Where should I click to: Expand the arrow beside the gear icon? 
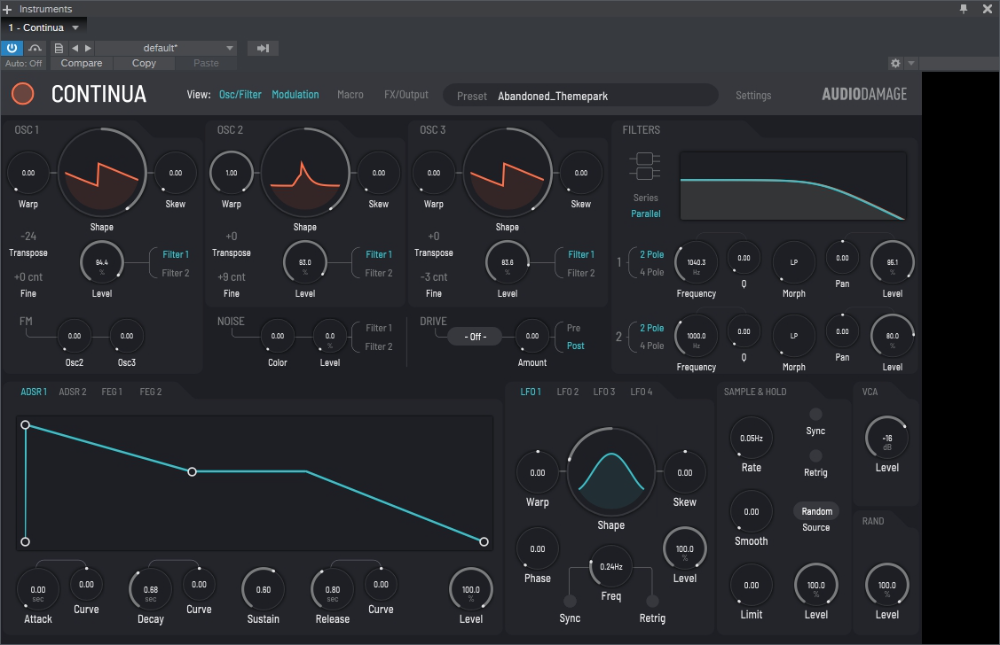911,63
